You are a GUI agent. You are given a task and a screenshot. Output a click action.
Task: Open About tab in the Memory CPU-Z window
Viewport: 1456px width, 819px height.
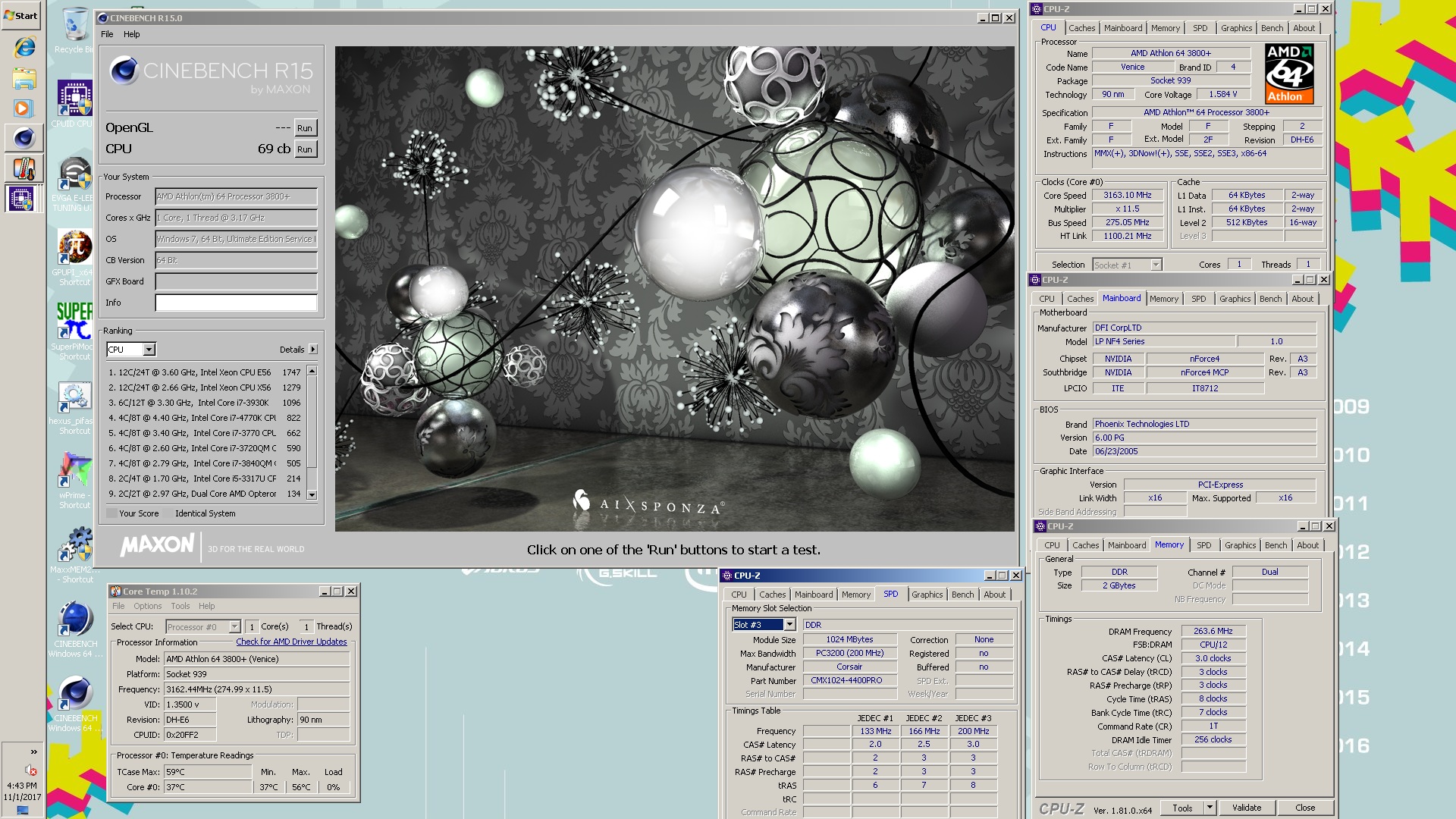pyautogui.click(x=1307, y=545)
